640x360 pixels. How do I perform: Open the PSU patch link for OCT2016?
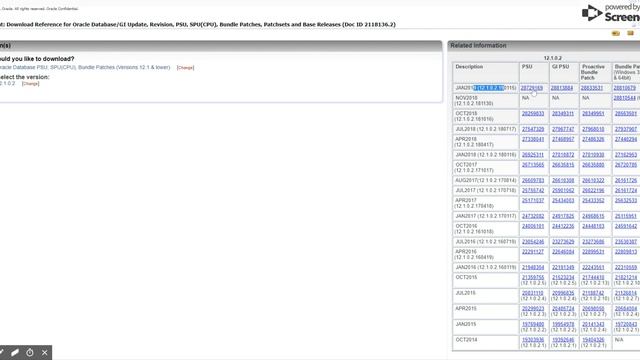click(533, 227)
